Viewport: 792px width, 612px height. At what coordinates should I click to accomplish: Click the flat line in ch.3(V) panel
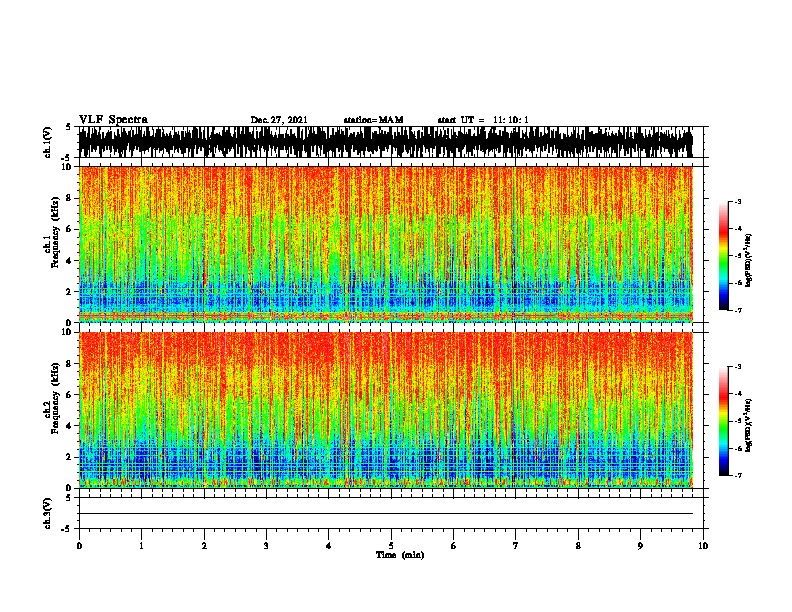point(385,514)
